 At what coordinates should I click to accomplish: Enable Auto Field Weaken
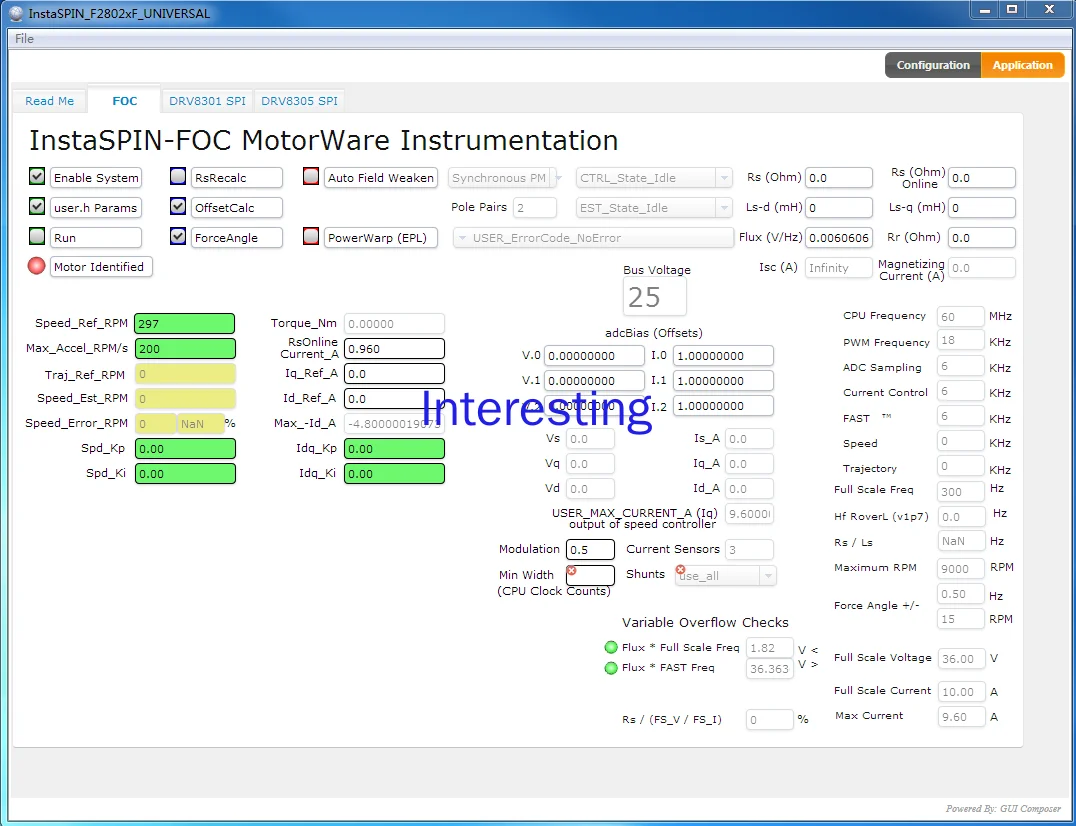click(309, 177)
